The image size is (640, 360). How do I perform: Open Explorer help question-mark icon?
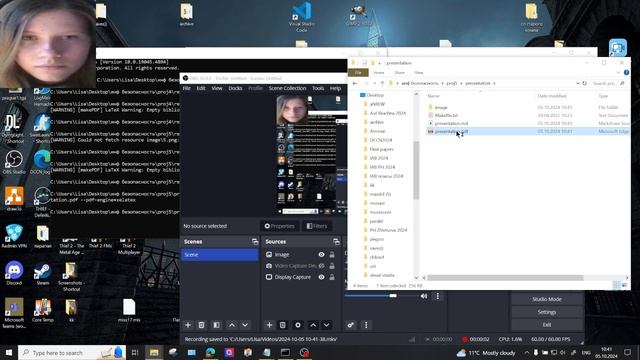click(x=626, y=73)
